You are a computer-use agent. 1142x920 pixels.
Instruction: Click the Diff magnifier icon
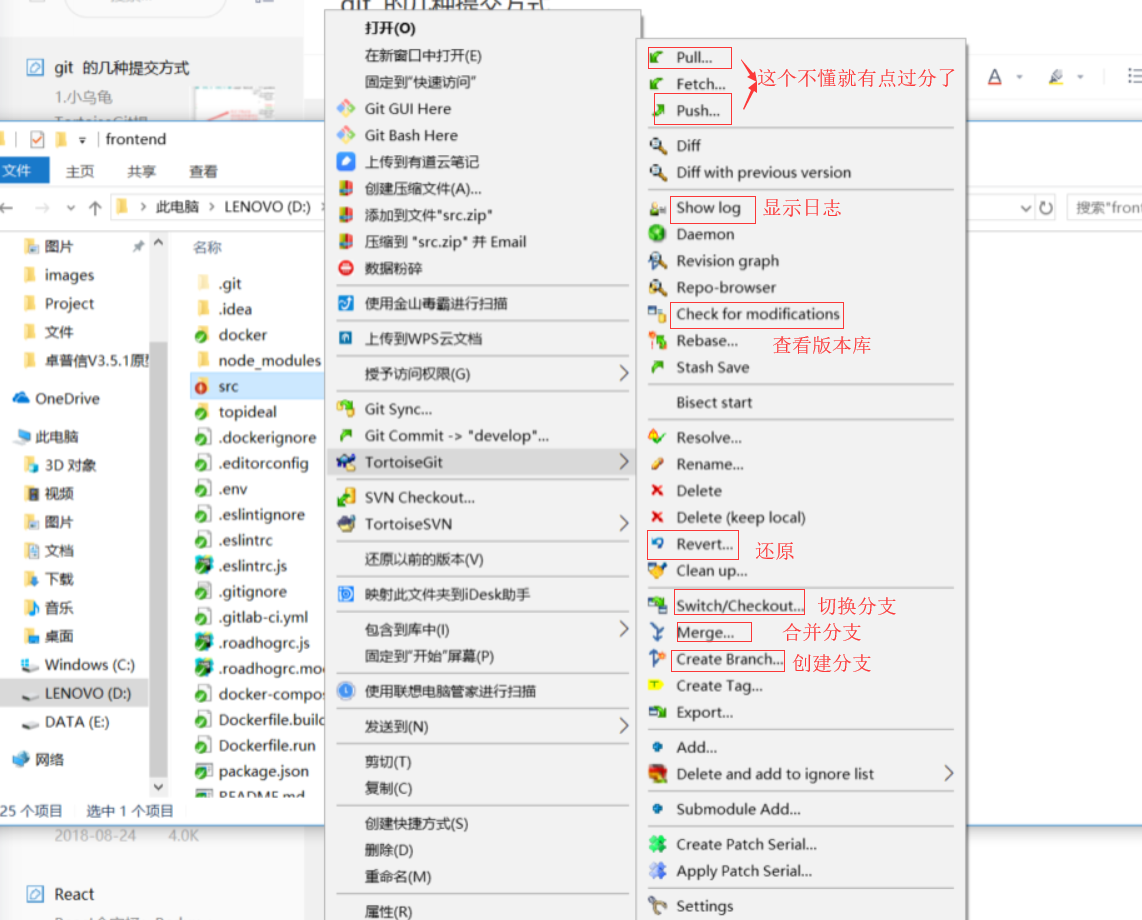pyautogui.click(x=658, y=146)
